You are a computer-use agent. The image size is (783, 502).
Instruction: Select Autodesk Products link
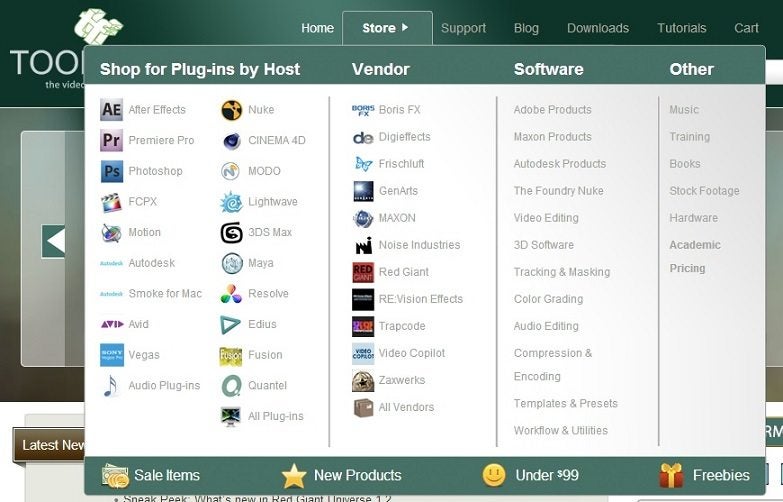560,164
